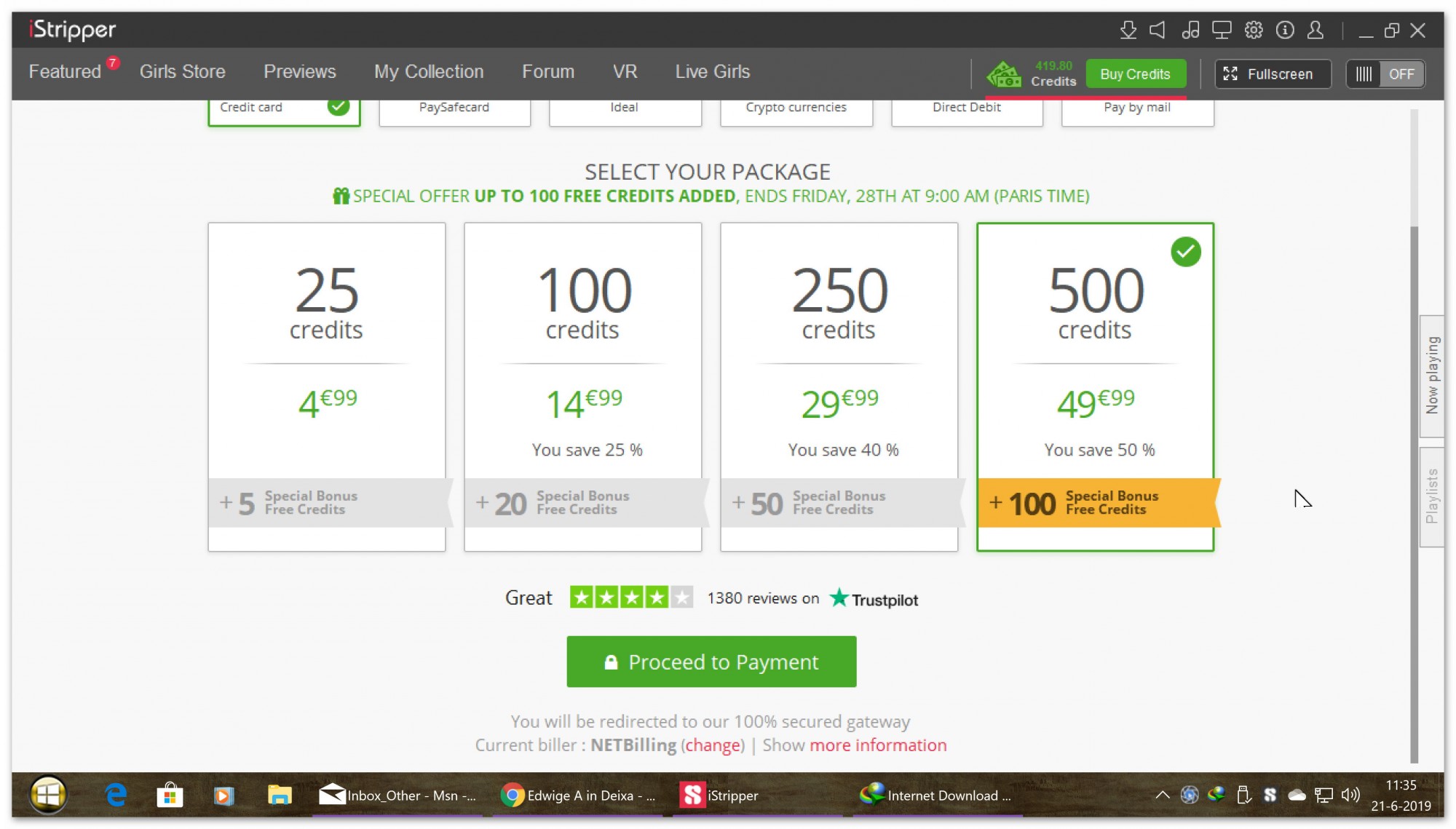Show hidden system tray icons chevron
Screen dimensions: 1456x829
[x=1162, y=795]
